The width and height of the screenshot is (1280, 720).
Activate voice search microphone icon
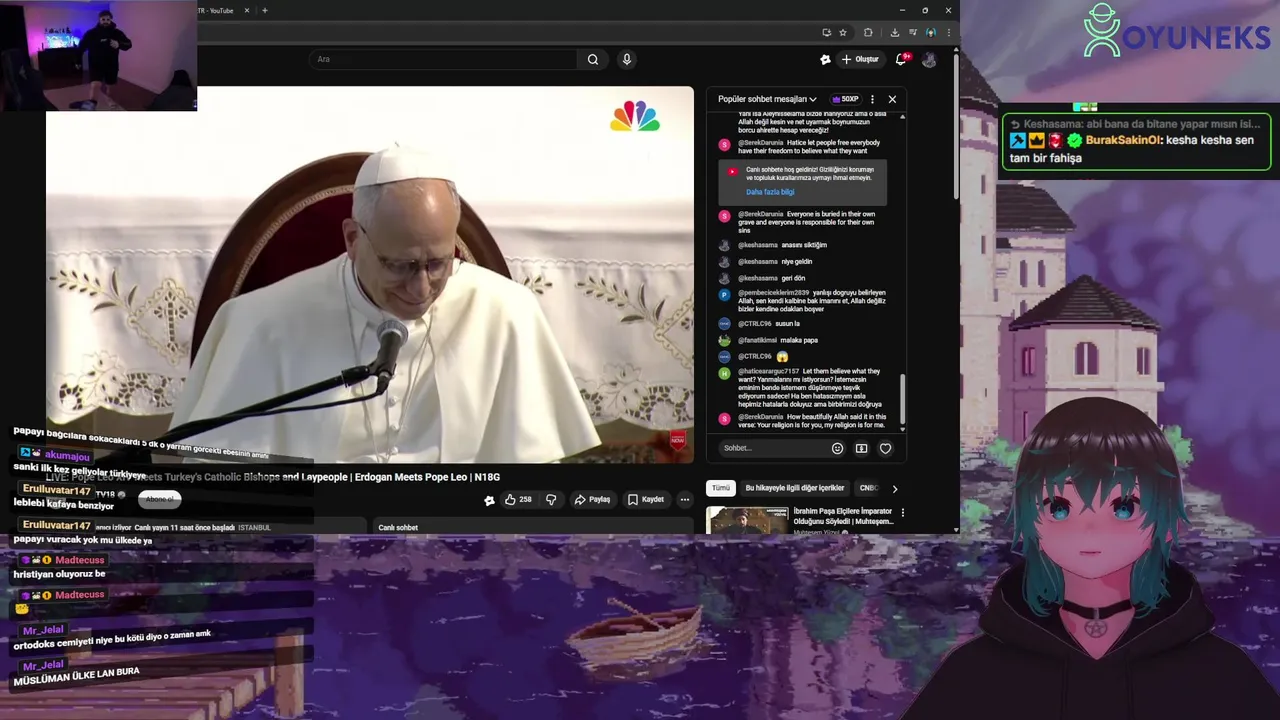(627, 59)
